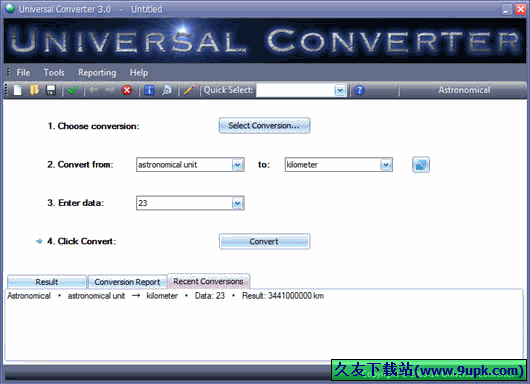This screenshot has width=530, height=384.
Task: Open the Quick Select dropdown arrow
Action: (340, 90)
